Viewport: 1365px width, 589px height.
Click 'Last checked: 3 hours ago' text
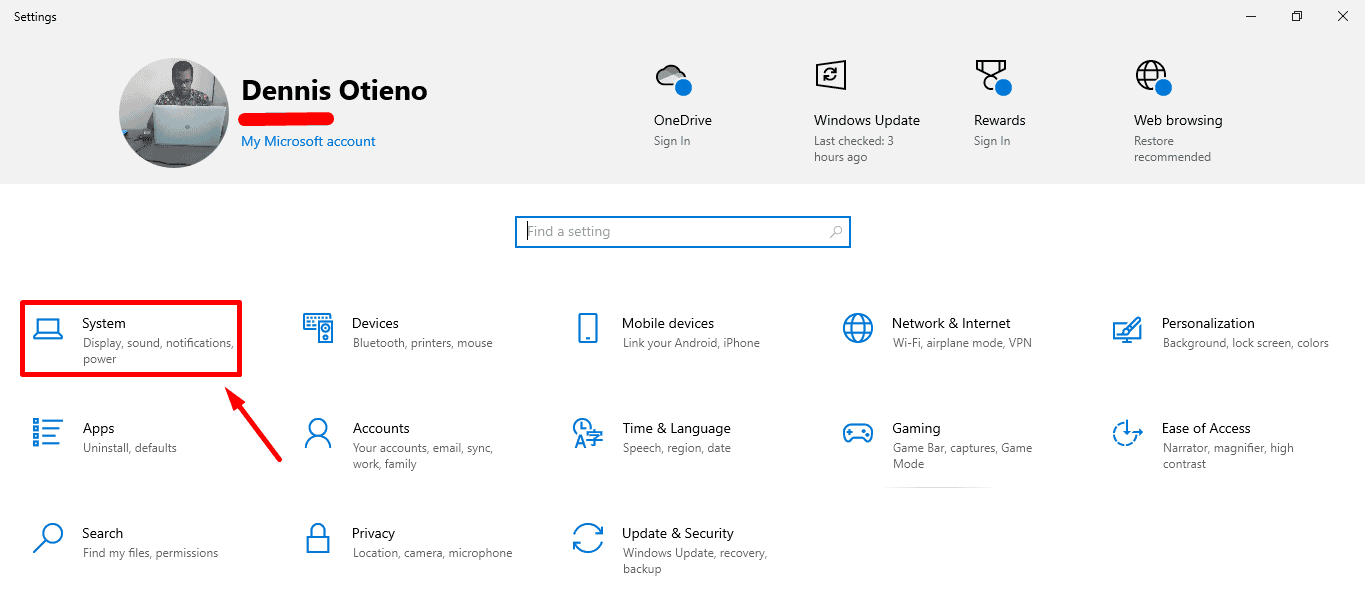pos(854,149)
